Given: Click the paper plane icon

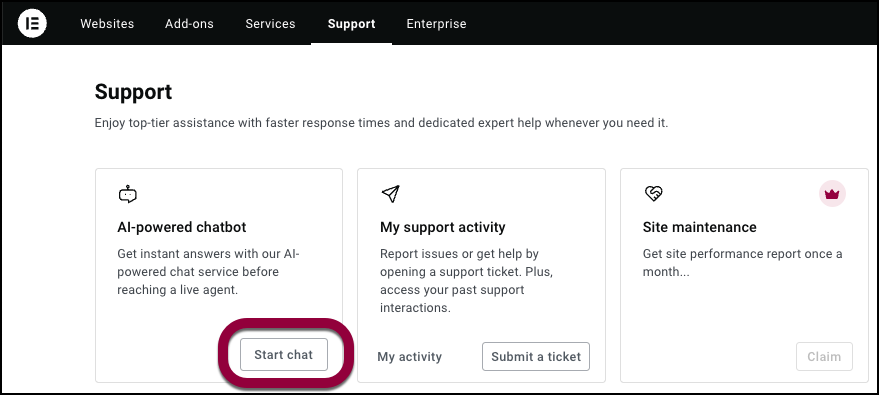Looking at the screenshot, I should [390, 194].
